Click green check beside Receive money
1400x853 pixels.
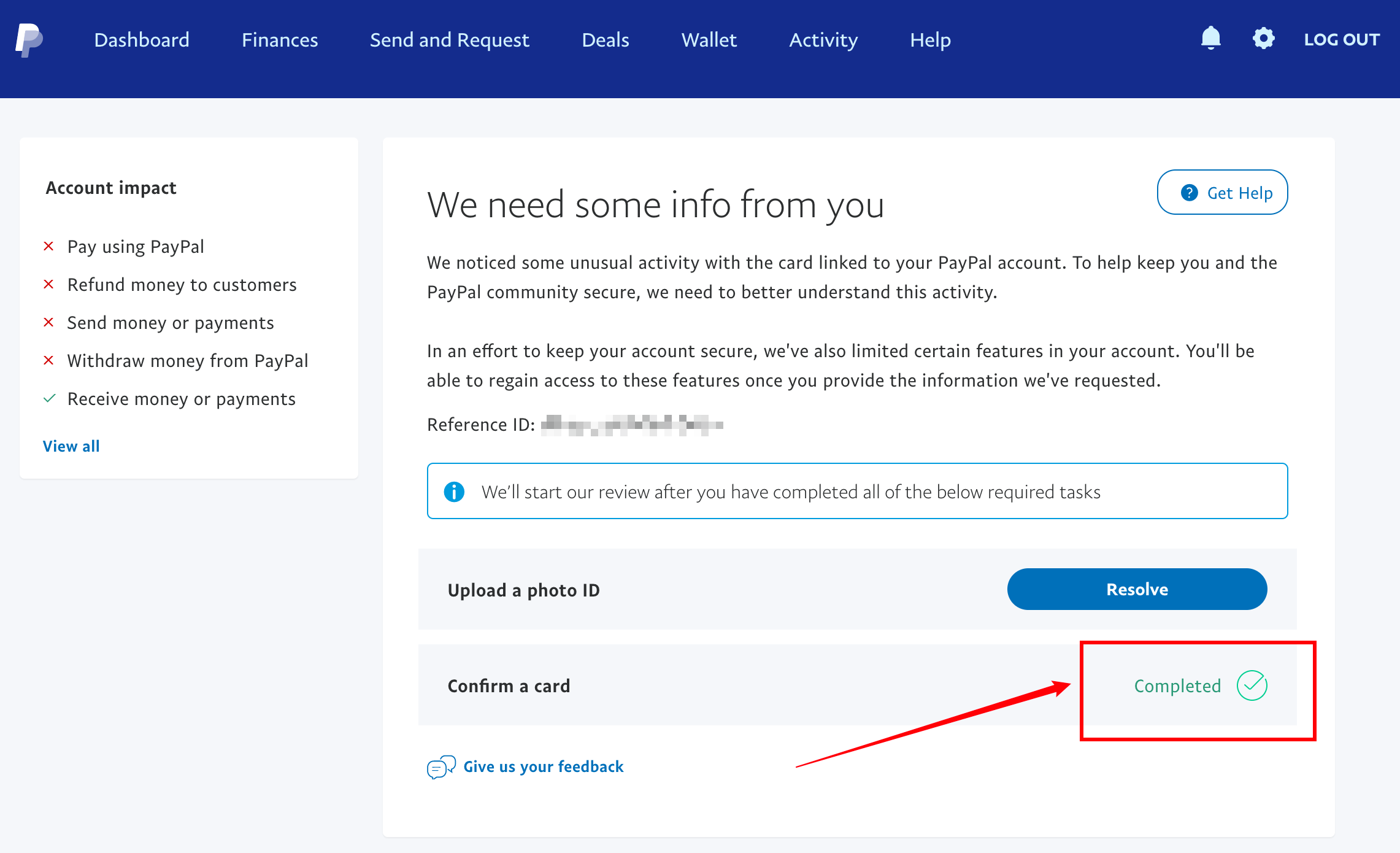coord(50,399)
